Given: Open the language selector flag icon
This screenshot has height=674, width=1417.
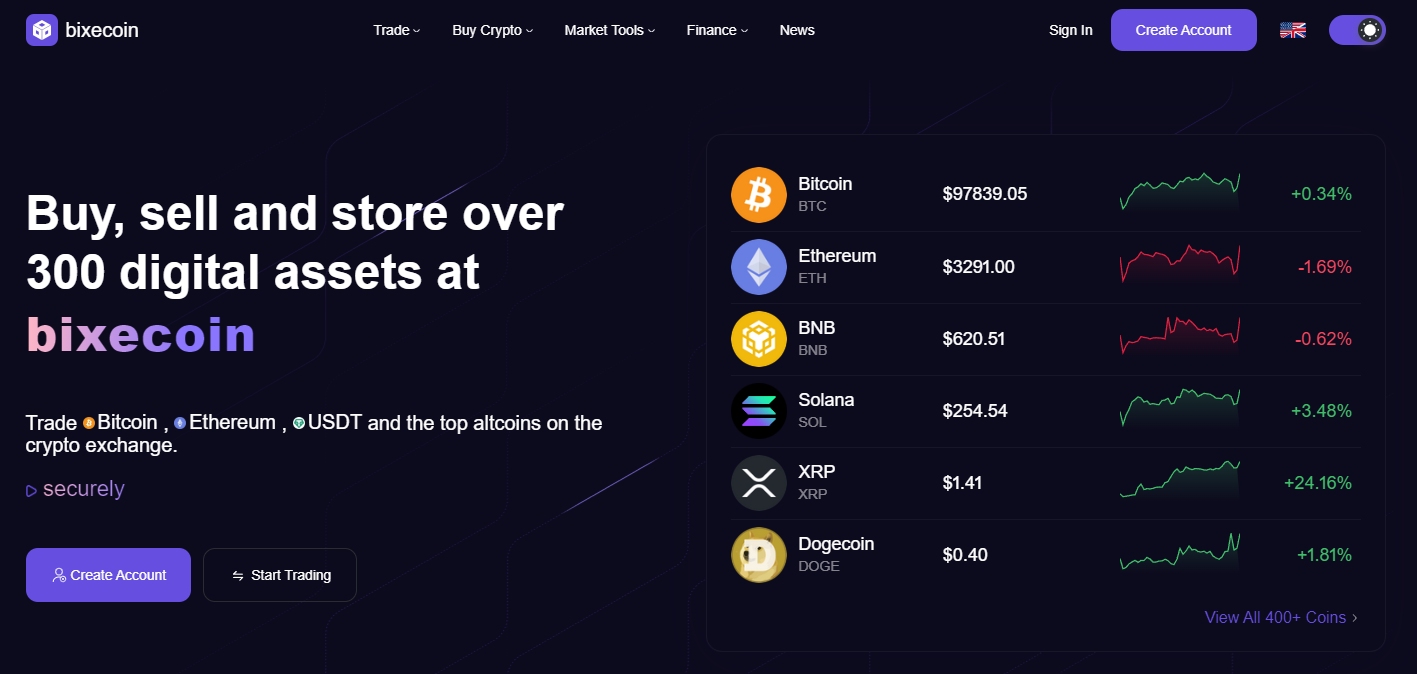Looking at the screenshot, I should click(1292, 30).
